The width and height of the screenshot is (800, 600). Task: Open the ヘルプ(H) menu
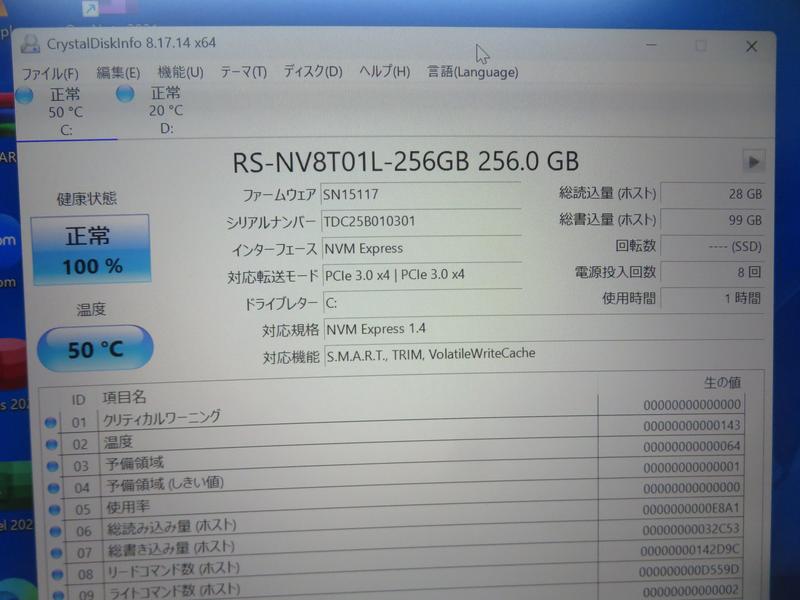pyautogui.click(x=384, y=71)
